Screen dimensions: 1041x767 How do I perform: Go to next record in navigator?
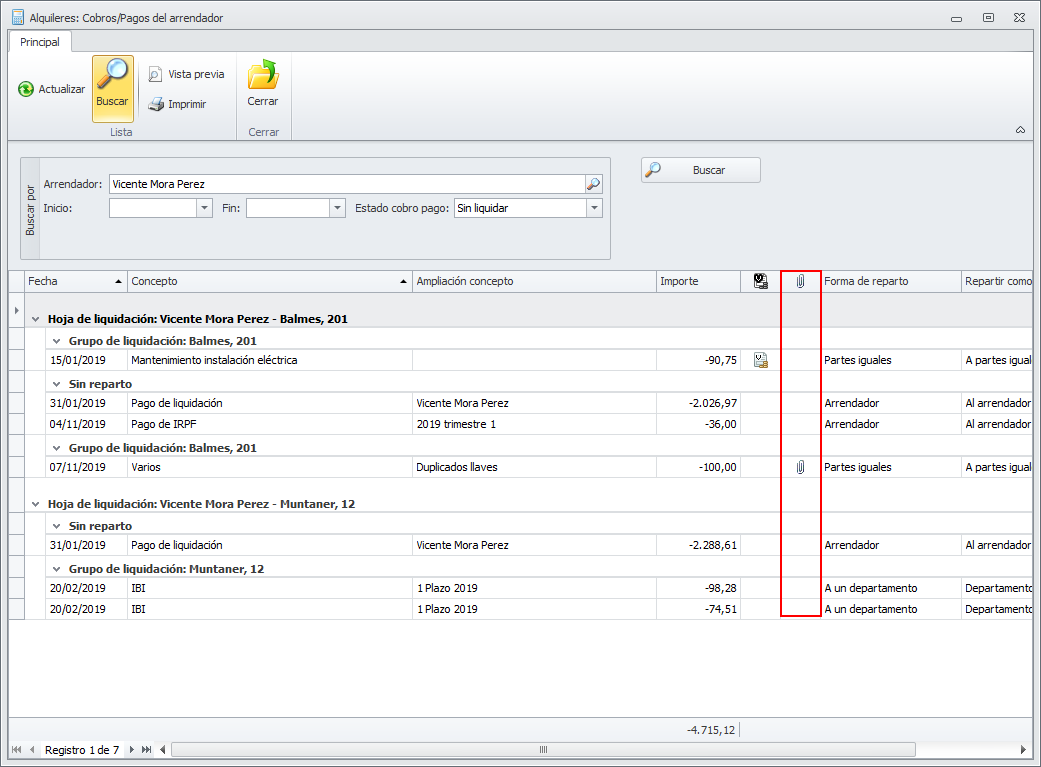pos(132,750)
